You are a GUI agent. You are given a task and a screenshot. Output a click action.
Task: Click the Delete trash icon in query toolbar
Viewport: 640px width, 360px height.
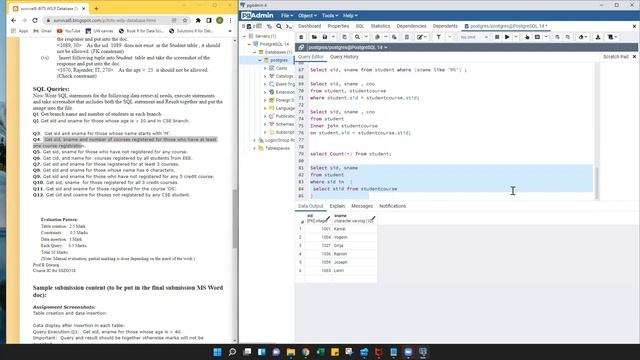407,37
